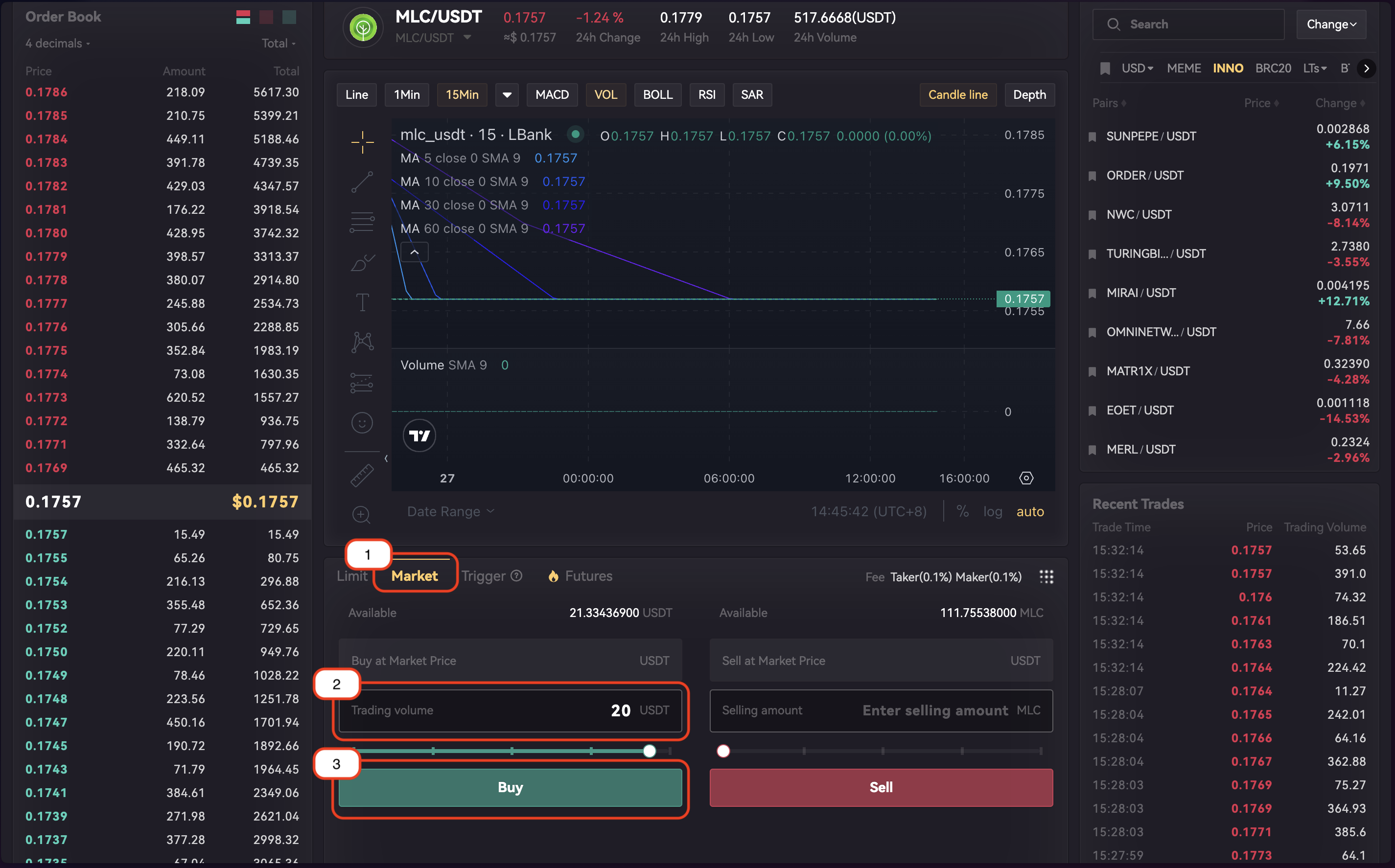Click the Selling amount input field
Screen dimensions: 1395x868
click(881, 711)
